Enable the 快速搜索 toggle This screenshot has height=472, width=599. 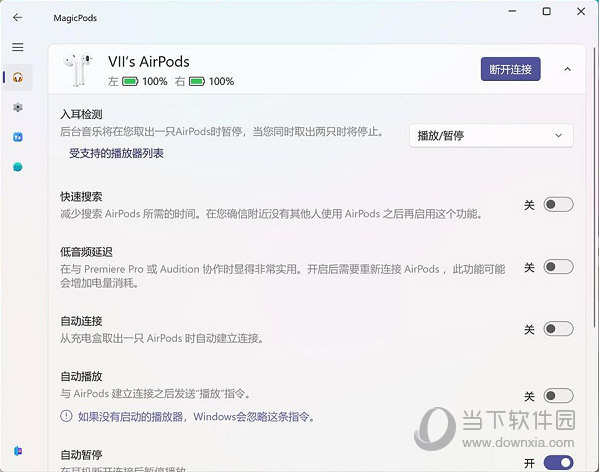coord(559,205)
